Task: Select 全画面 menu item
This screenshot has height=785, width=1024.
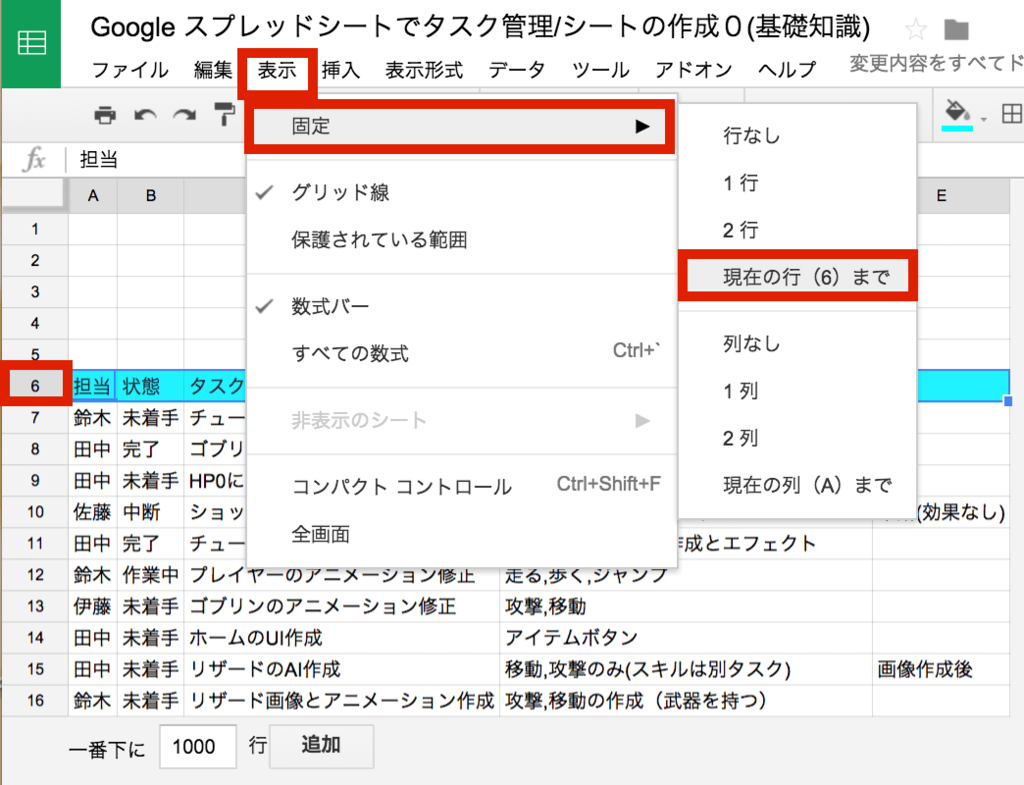Action: tap(461, 534)
